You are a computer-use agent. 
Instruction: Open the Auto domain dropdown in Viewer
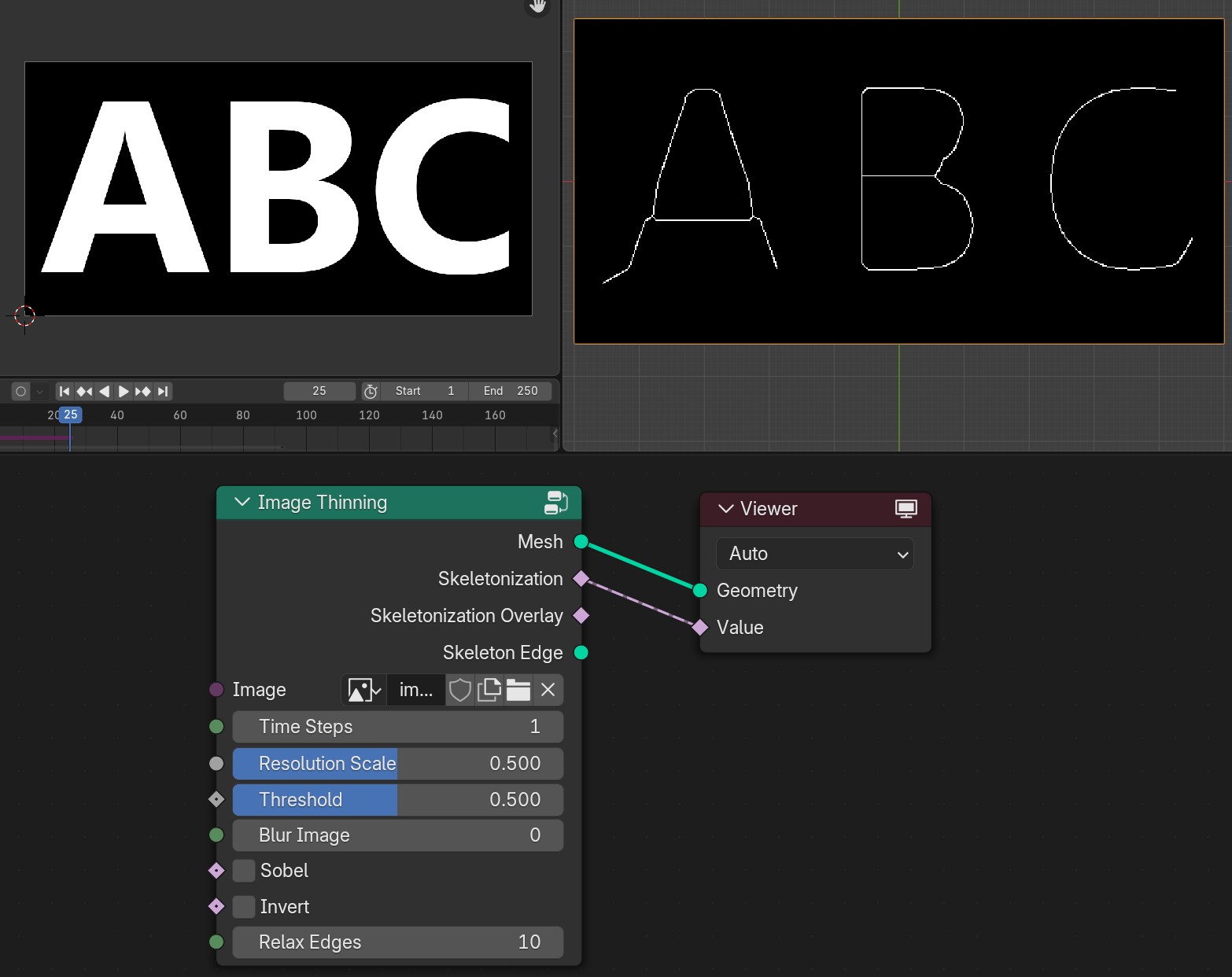point(815,554)
